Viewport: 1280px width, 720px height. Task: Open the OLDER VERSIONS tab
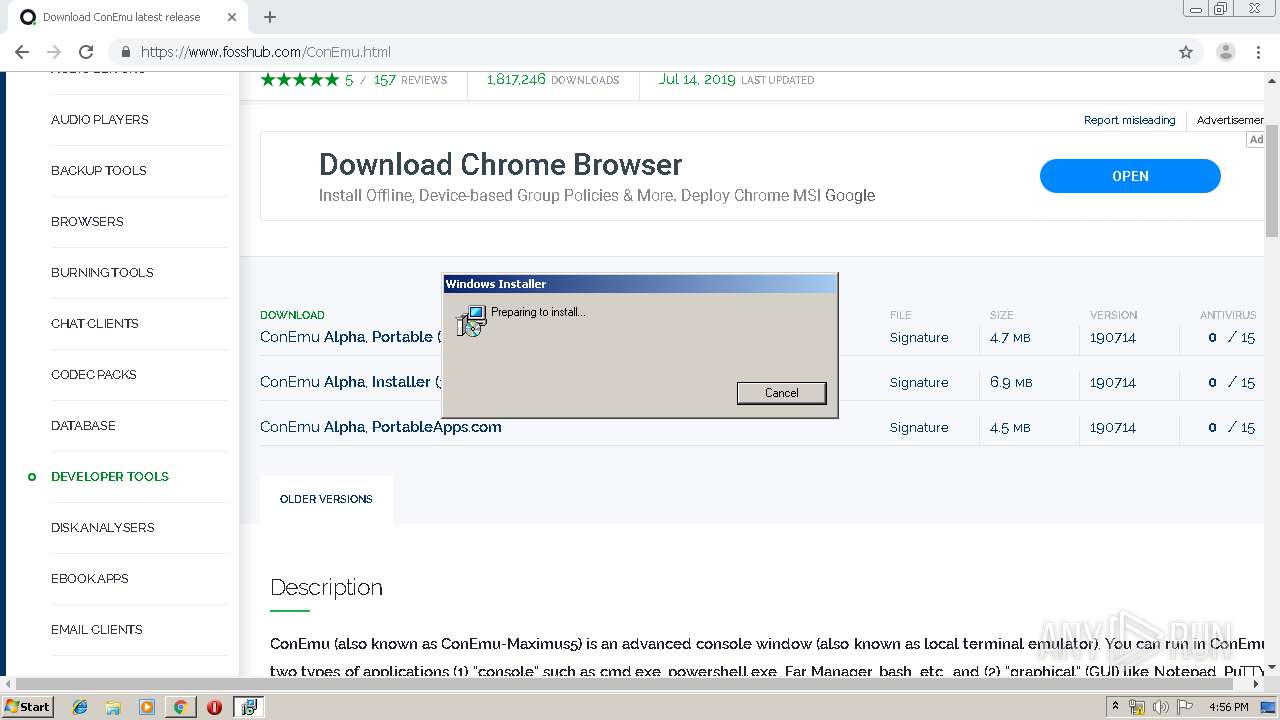pyautogui.click(x=326, y=499)
